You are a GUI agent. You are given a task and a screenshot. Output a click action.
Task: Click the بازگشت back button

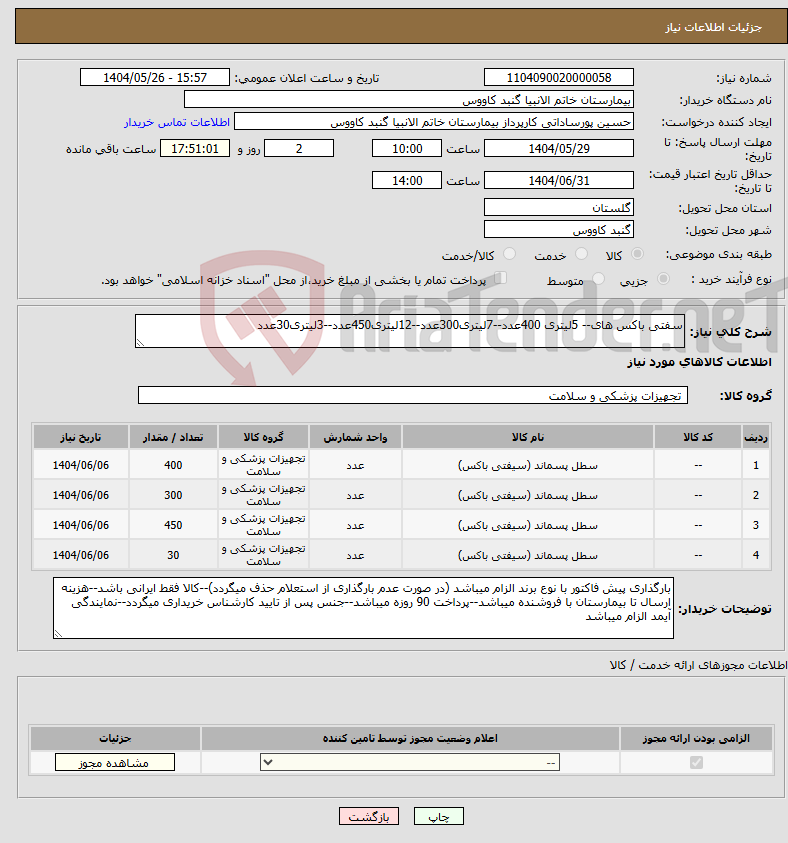[369, 816]
